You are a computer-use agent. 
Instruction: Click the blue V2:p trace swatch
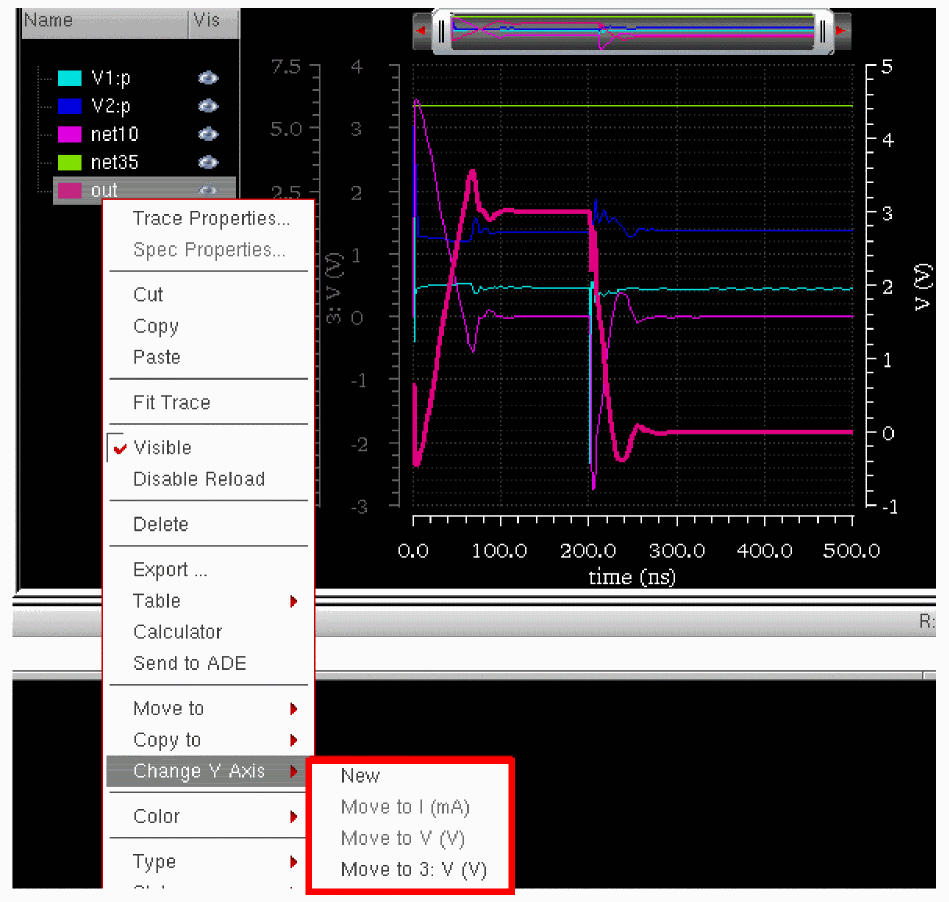pos(69,106)
